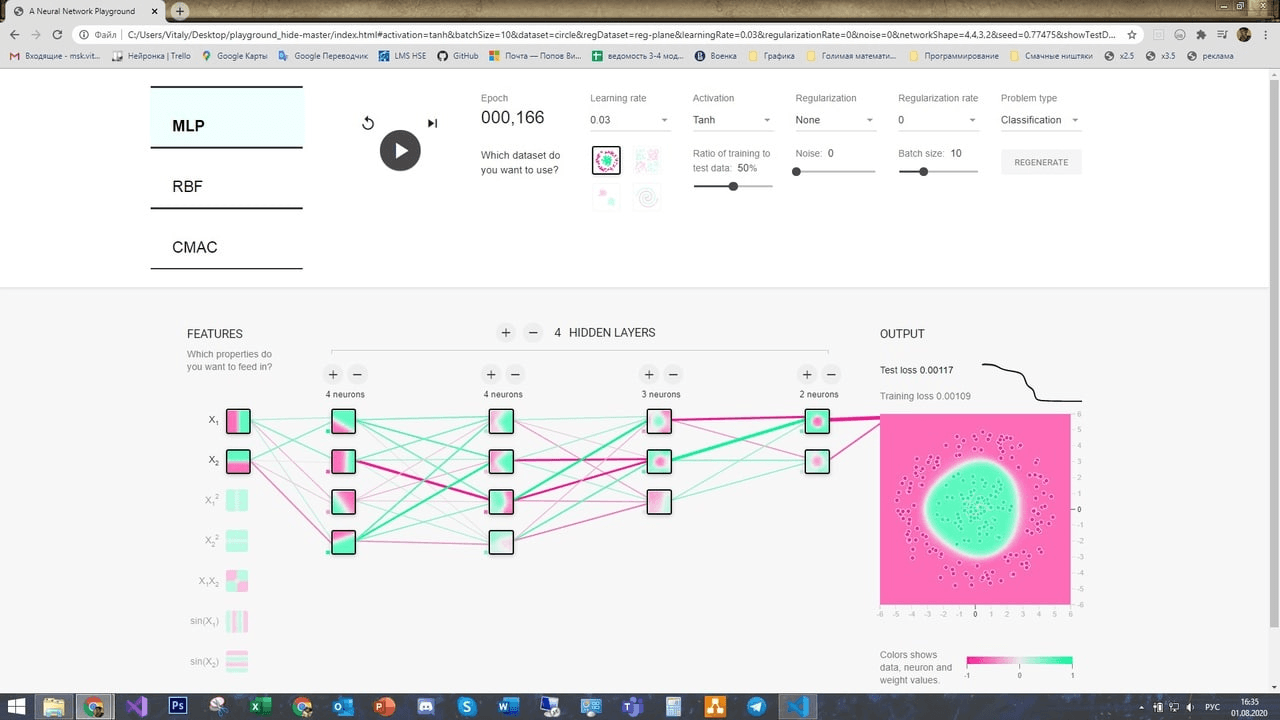Screen dimensions: 1280x720
Task: Select the circle dataset thumbnail
Action: coord(606,160)
